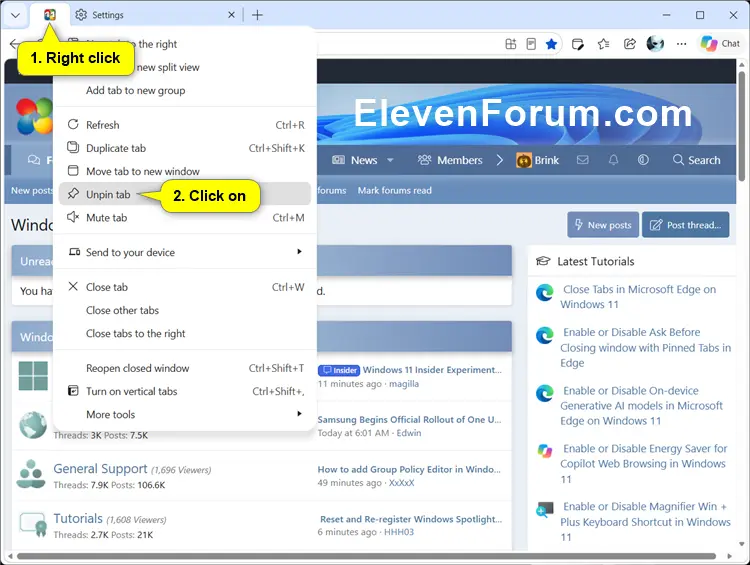Viewport: 750px width, 565px height.
Task: Click the vertical page scrollbar
Action: [x=741, y=125]
